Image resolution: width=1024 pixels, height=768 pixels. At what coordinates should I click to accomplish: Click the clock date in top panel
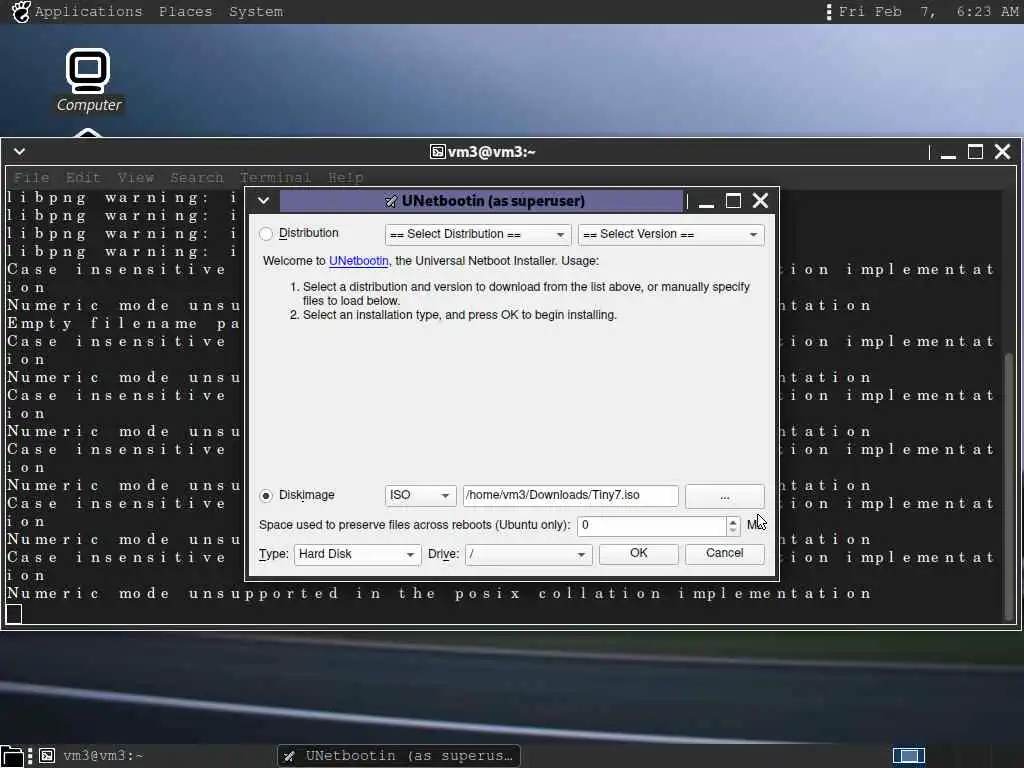pos(927,12)
